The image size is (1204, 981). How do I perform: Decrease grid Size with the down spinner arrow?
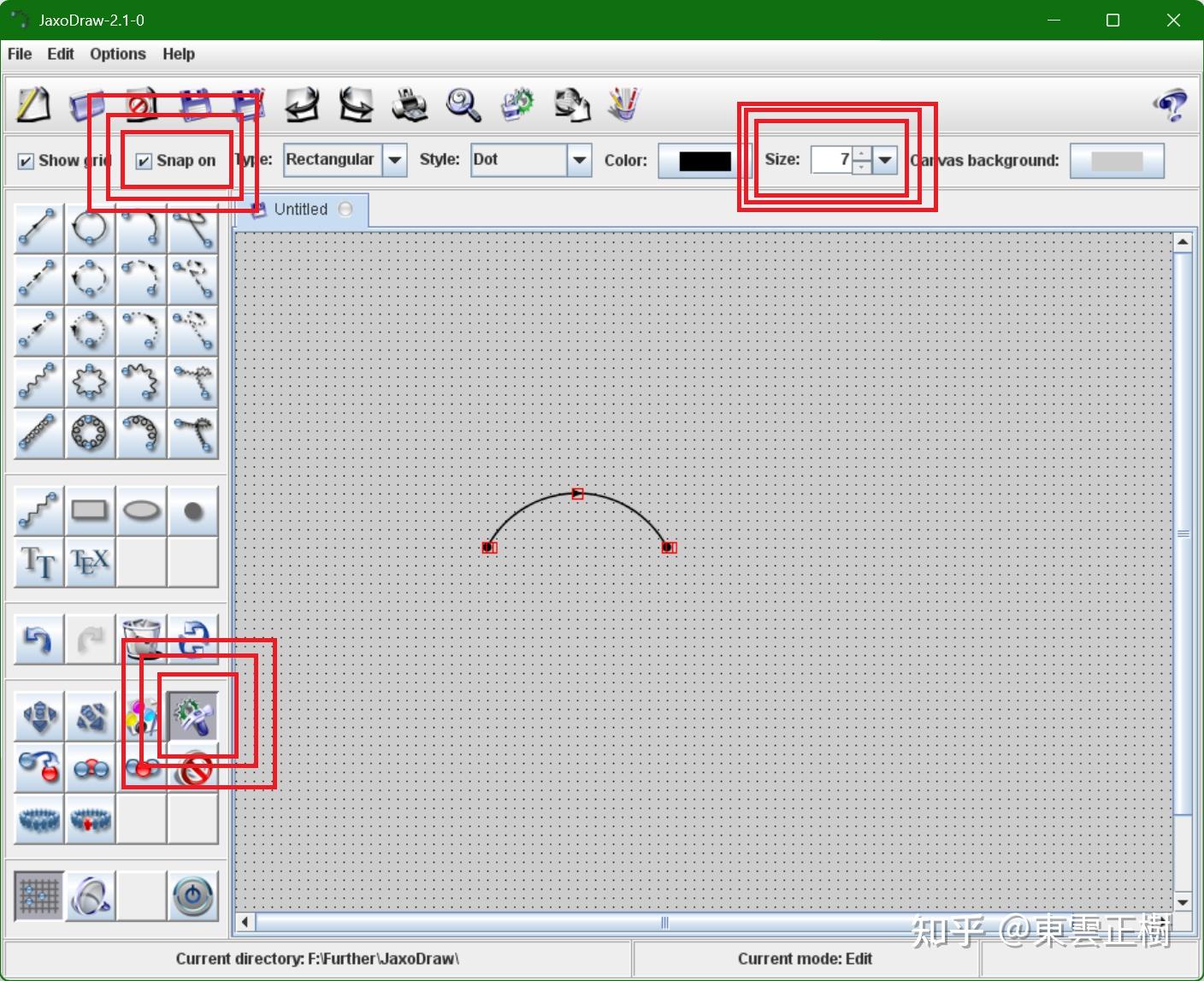pos(862,167)
